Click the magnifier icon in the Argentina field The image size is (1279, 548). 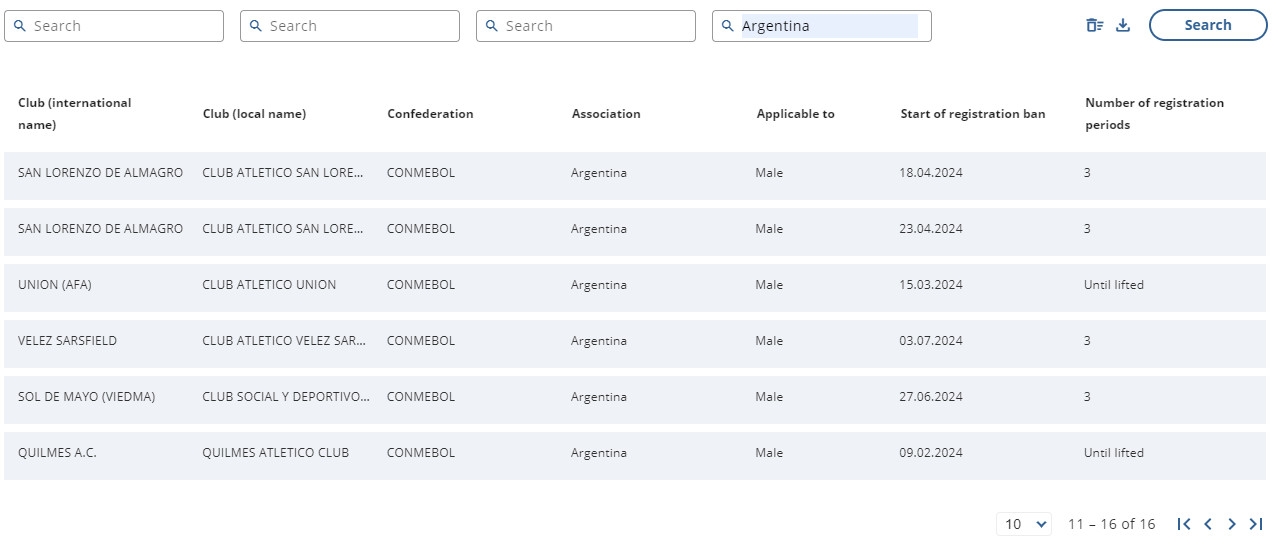(x=728, y=26)
